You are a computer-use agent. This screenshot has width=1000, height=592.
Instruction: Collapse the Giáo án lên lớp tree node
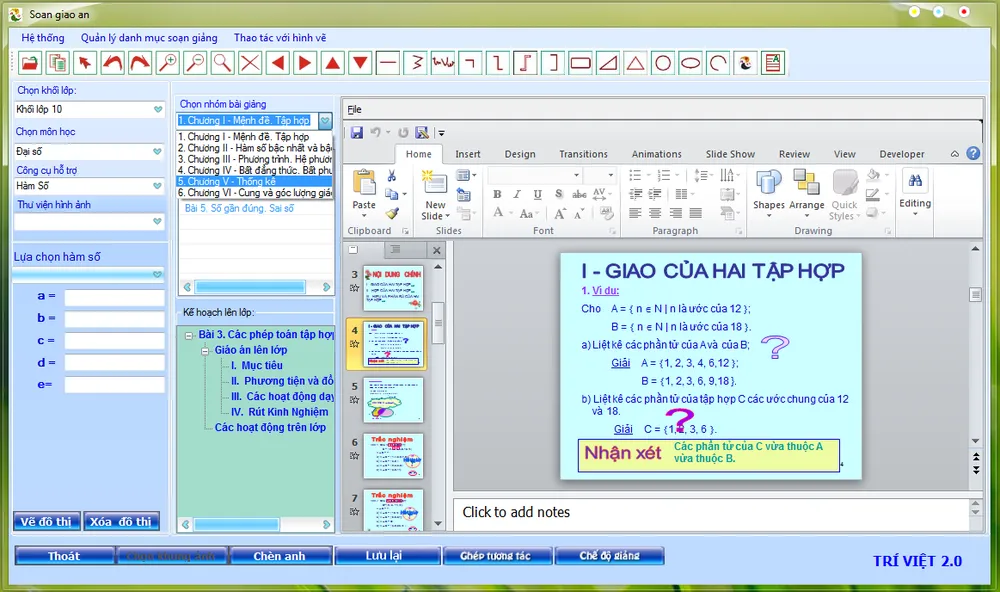pyautogui.click(x=205, y=351)
